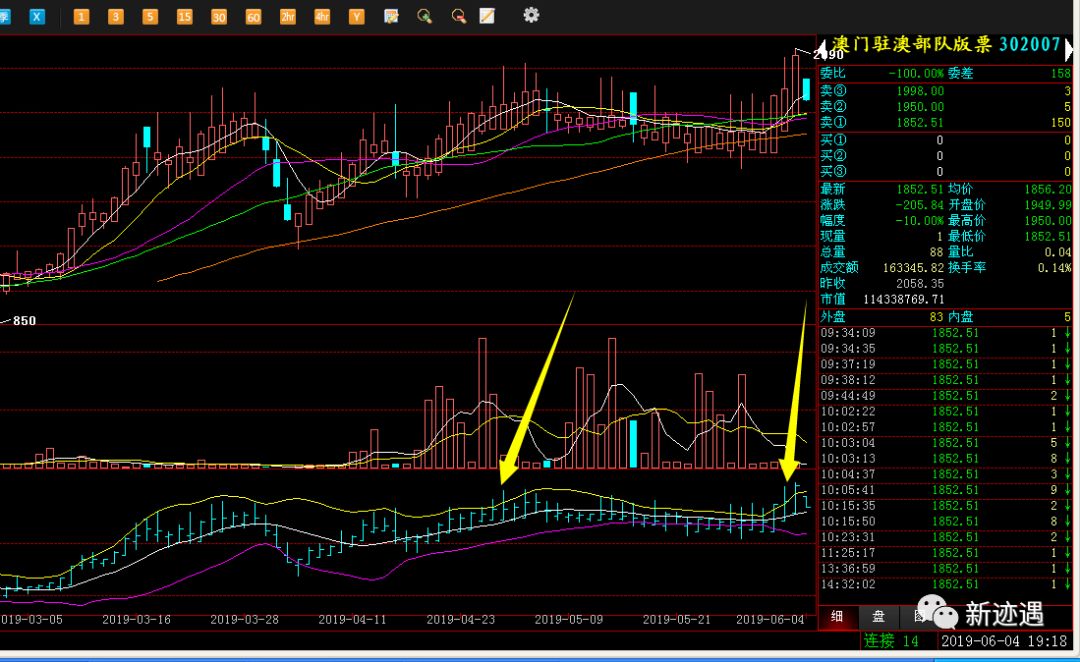Image resolution: width=1080 pixels, height=662 pixels.
Task: Select trade row at 10:05:41
Action: click(x=945, y=490)
